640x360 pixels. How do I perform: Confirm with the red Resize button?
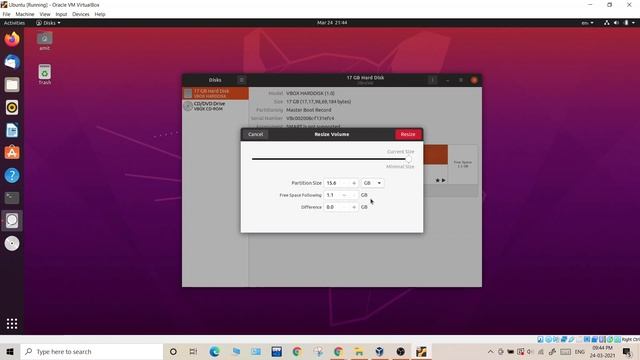(408, 134)
